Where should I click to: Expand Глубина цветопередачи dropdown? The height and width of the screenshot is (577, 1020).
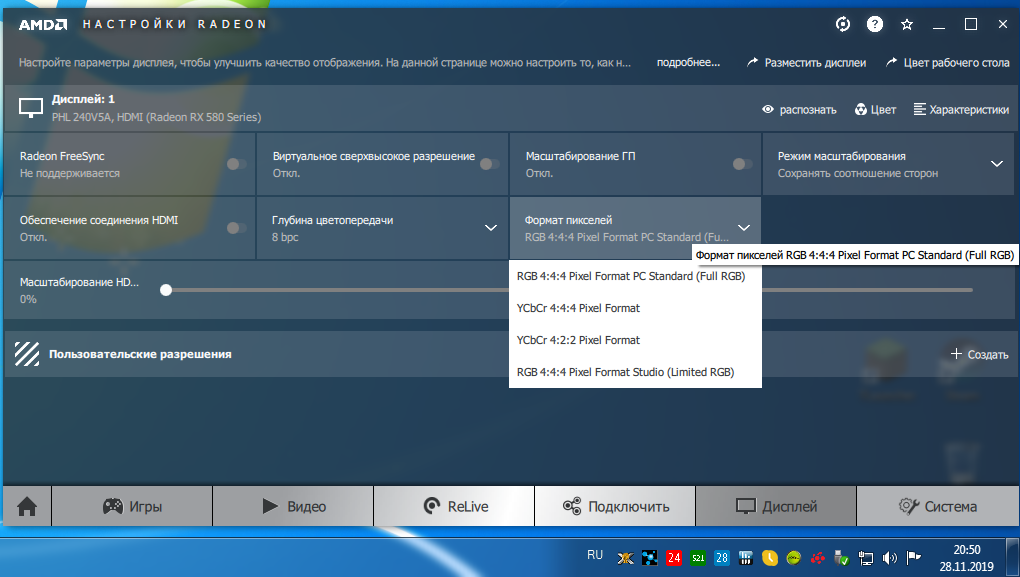[491, 228]
